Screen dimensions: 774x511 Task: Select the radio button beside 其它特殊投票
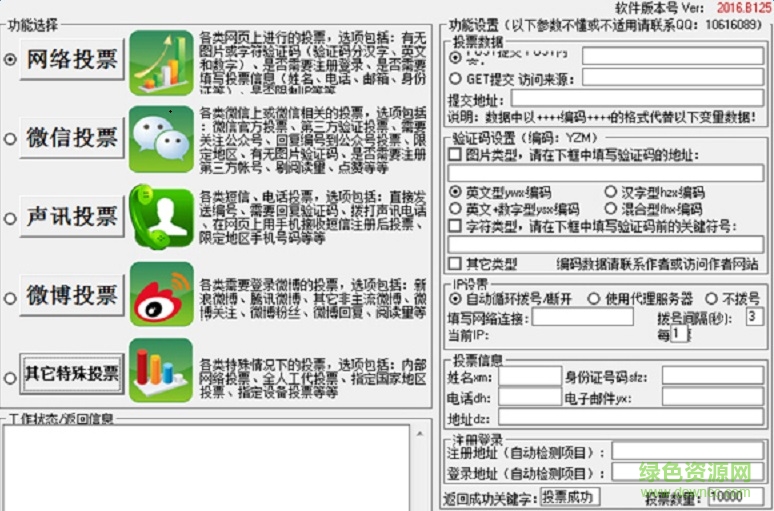(10, 378)
